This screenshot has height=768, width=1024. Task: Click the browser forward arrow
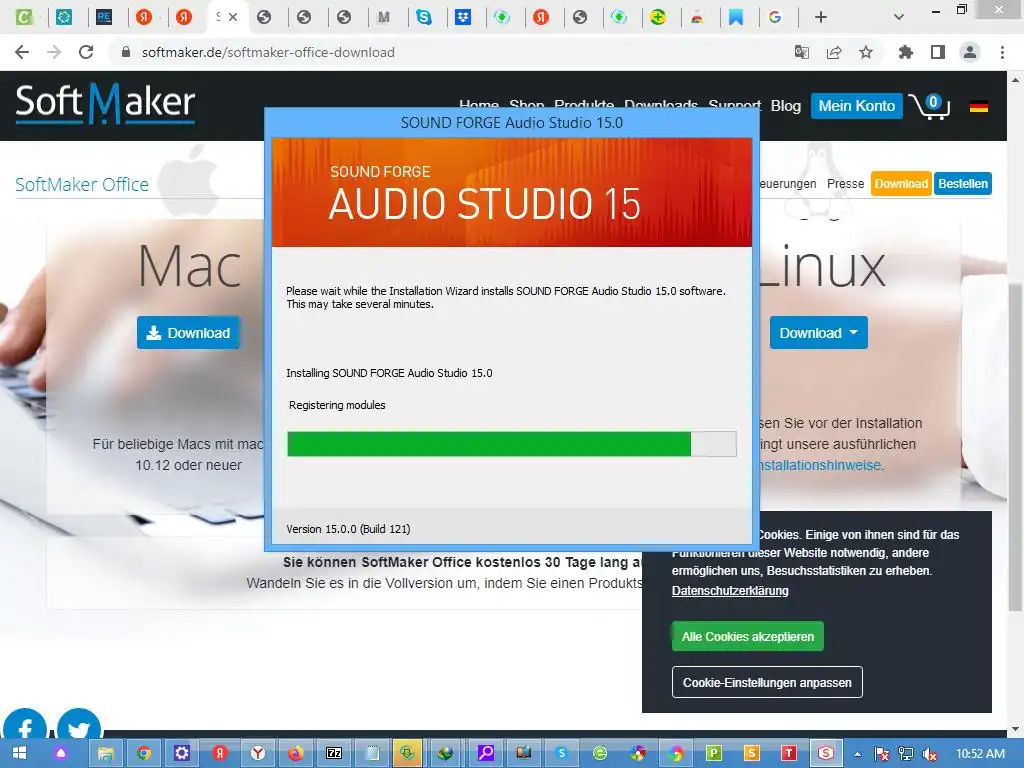54,52
